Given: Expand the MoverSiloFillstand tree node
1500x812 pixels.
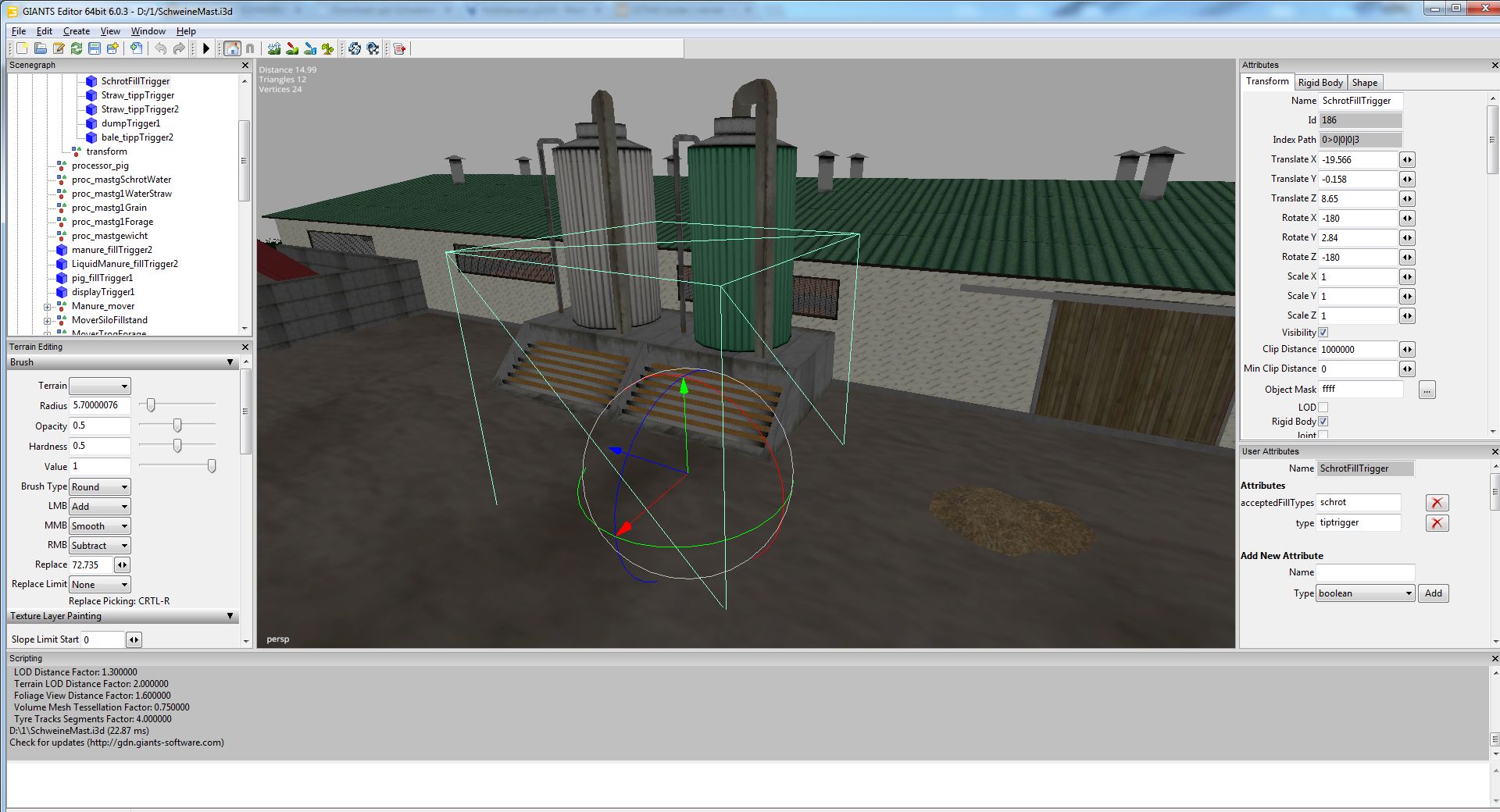Looking at the screenshot, I should (48, 321).
